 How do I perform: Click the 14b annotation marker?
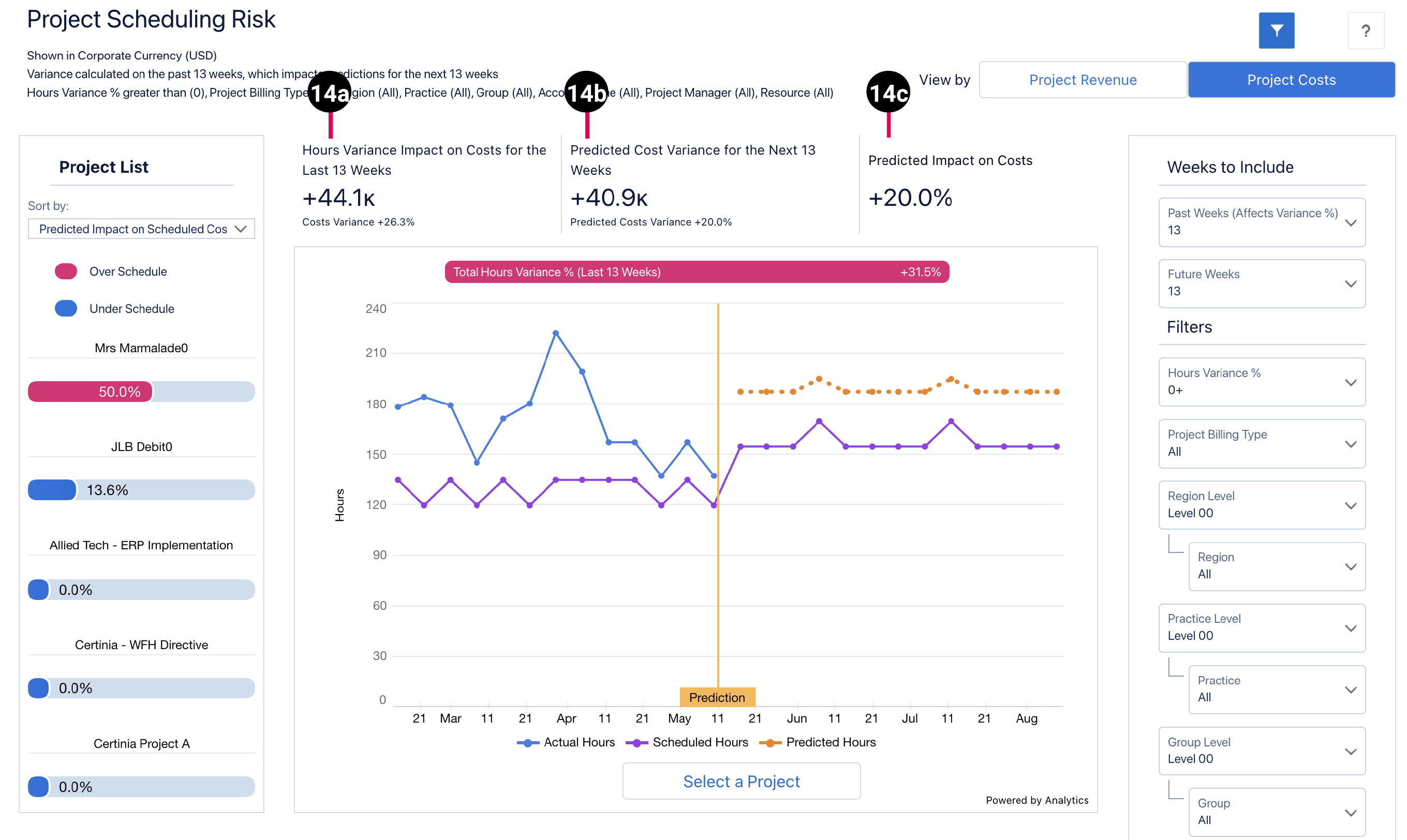(587, 93)
